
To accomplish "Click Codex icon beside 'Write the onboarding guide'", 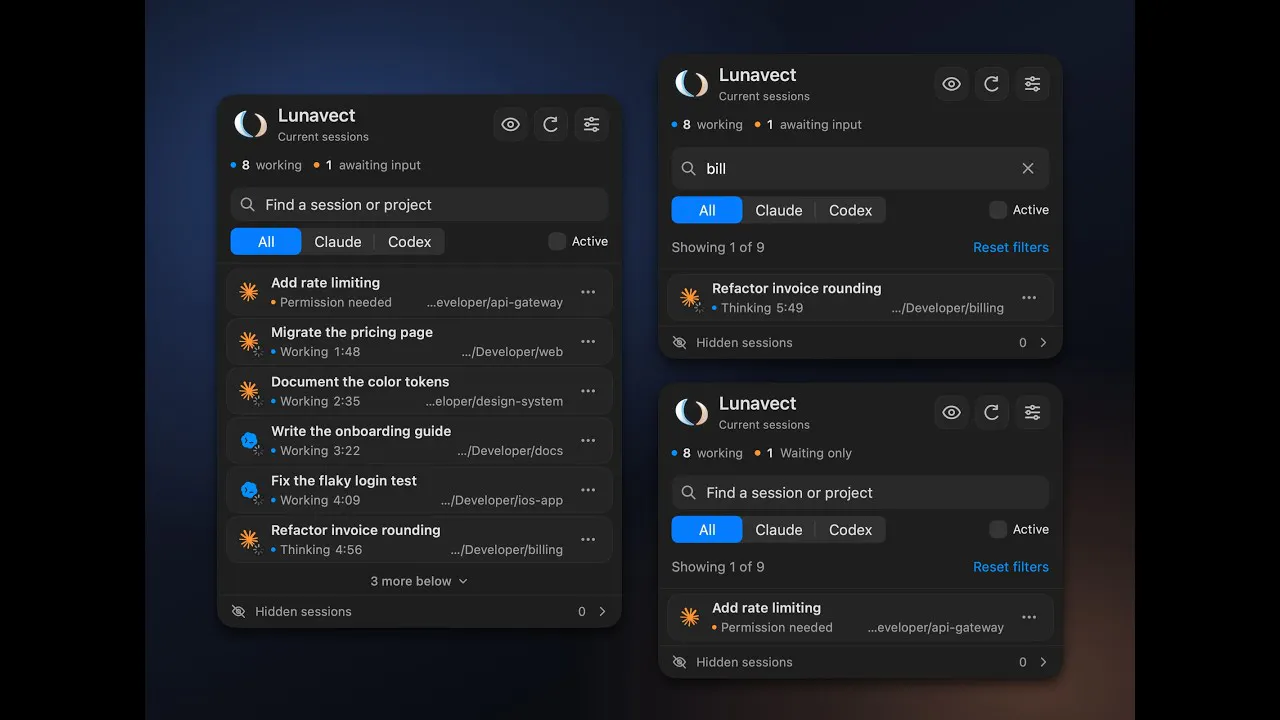I will coord(249,440).
